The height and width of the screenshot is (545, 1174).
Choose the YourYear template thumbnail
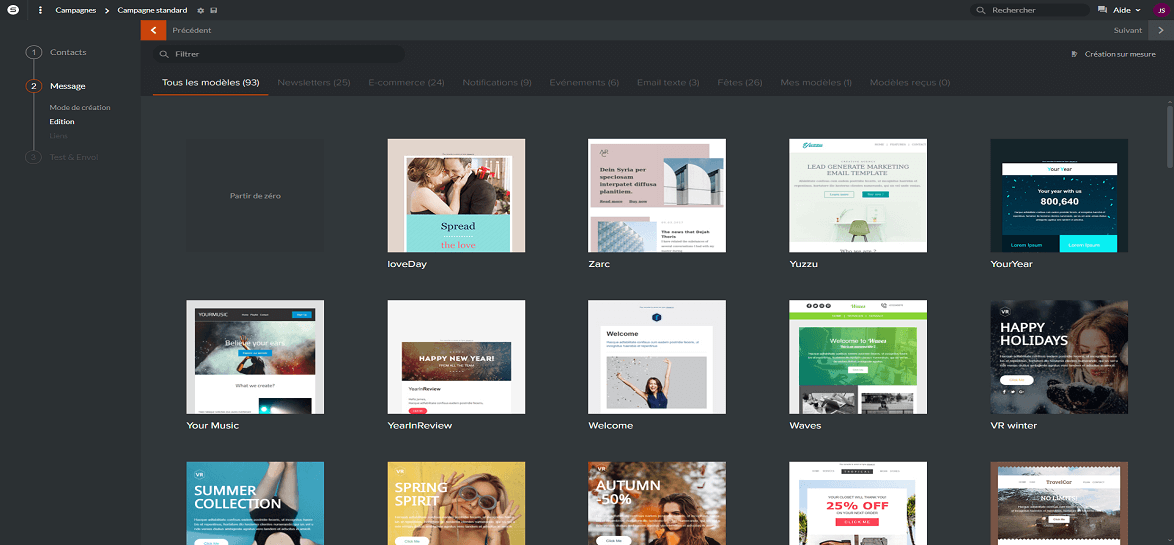(1059, 196)
